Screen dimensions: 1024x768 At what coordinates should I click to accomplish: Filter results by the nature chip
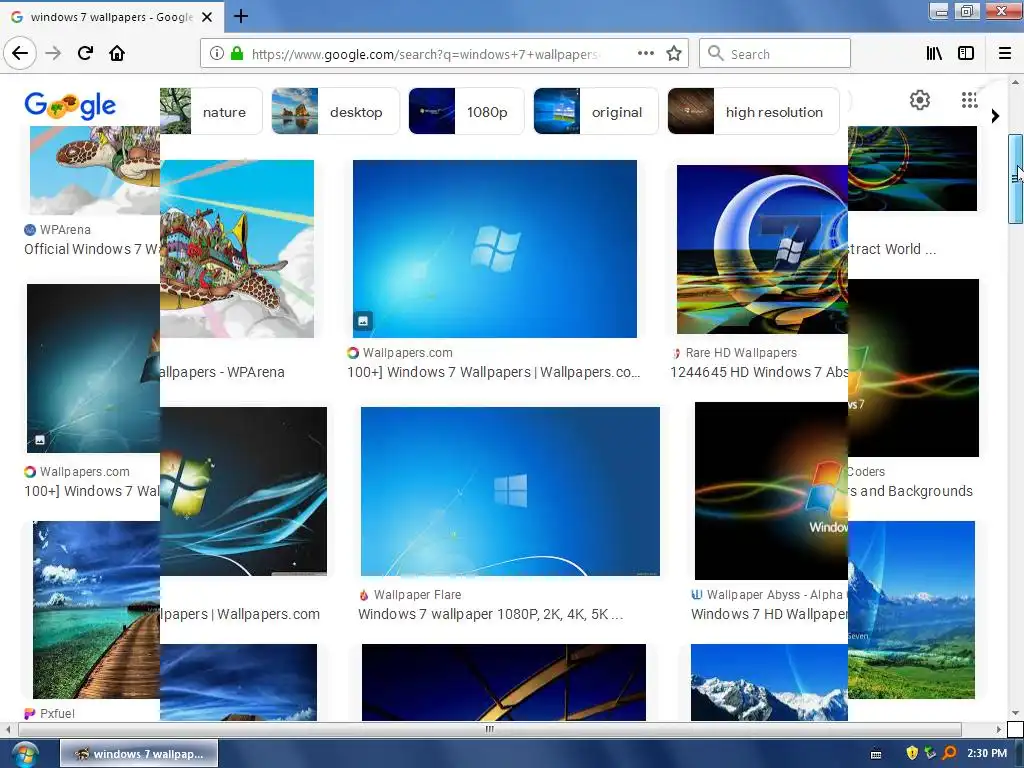[x=211, y=112]
